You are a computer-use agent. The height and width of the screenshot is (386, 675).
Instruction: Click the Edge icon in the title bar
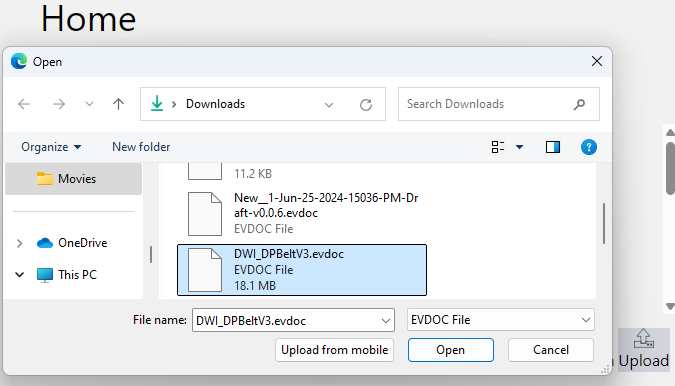pos(19,62)
